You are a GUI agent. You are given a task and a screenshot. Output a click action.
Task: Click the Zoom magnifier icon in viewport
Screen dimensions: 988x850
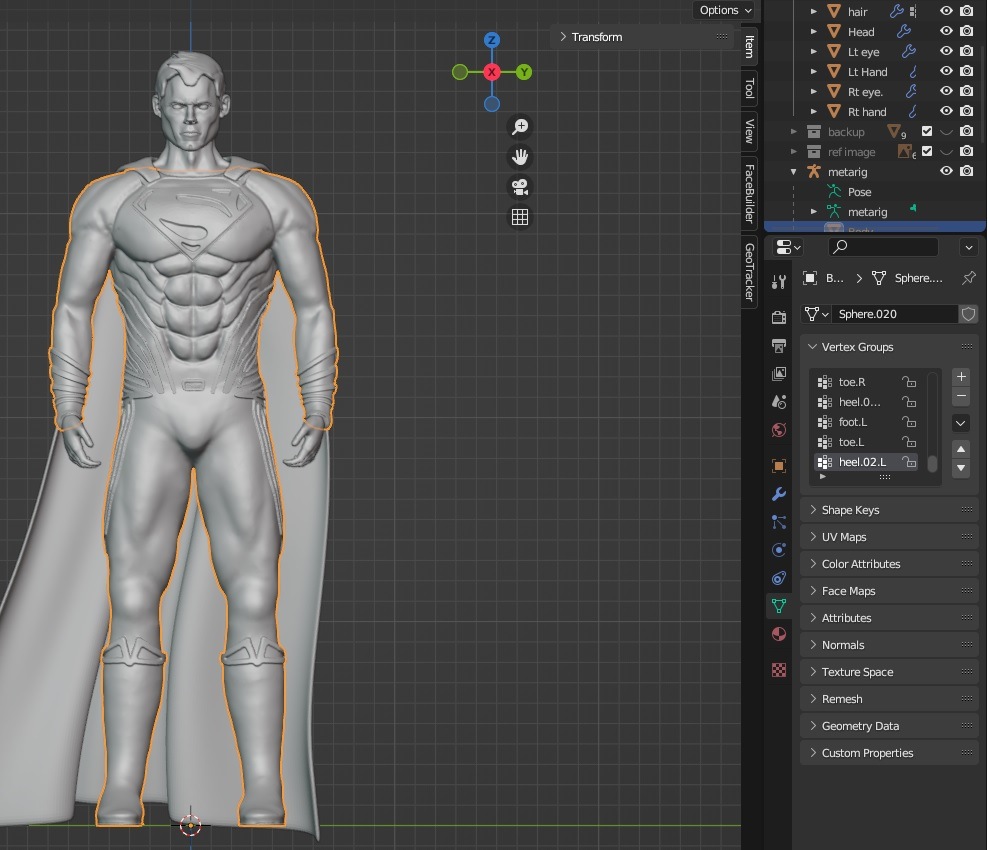[x=520, y=126]
